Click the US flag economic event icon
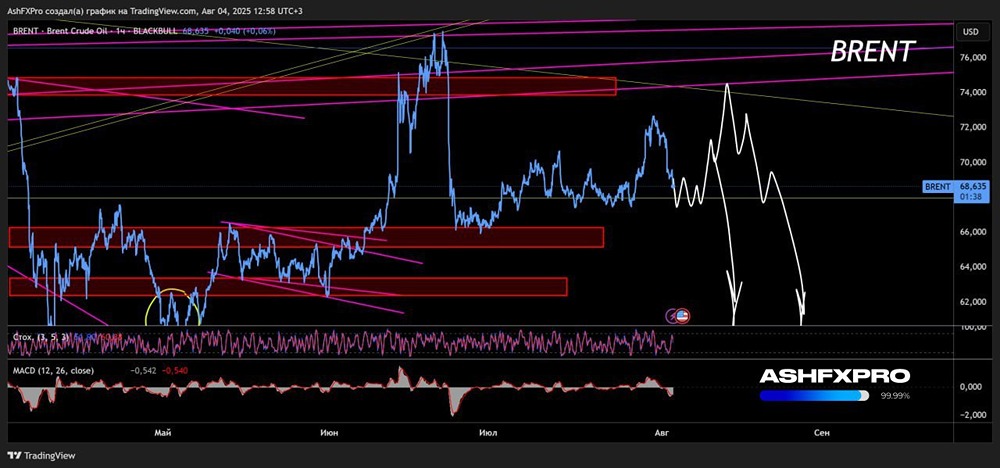This screenshot has width=1000, height=468. pyautogui.click(x=682, y=315)
